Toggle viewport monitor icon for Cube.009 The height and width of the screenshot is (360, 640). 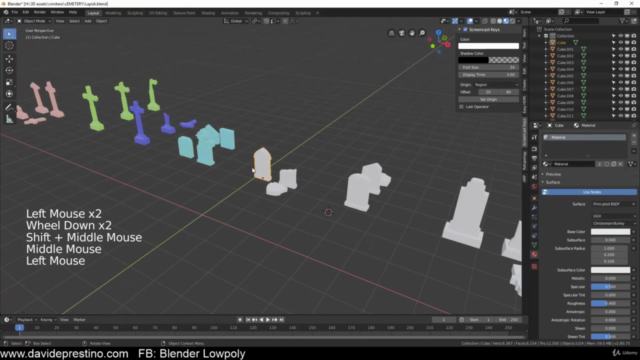[x=627, y=102]
